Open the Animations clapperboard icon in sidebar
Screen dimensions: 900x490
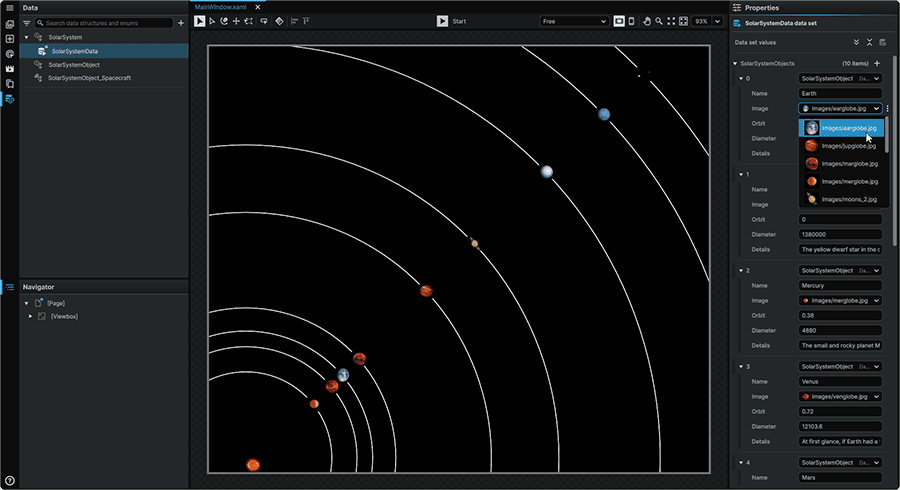(x=10, y=69)
